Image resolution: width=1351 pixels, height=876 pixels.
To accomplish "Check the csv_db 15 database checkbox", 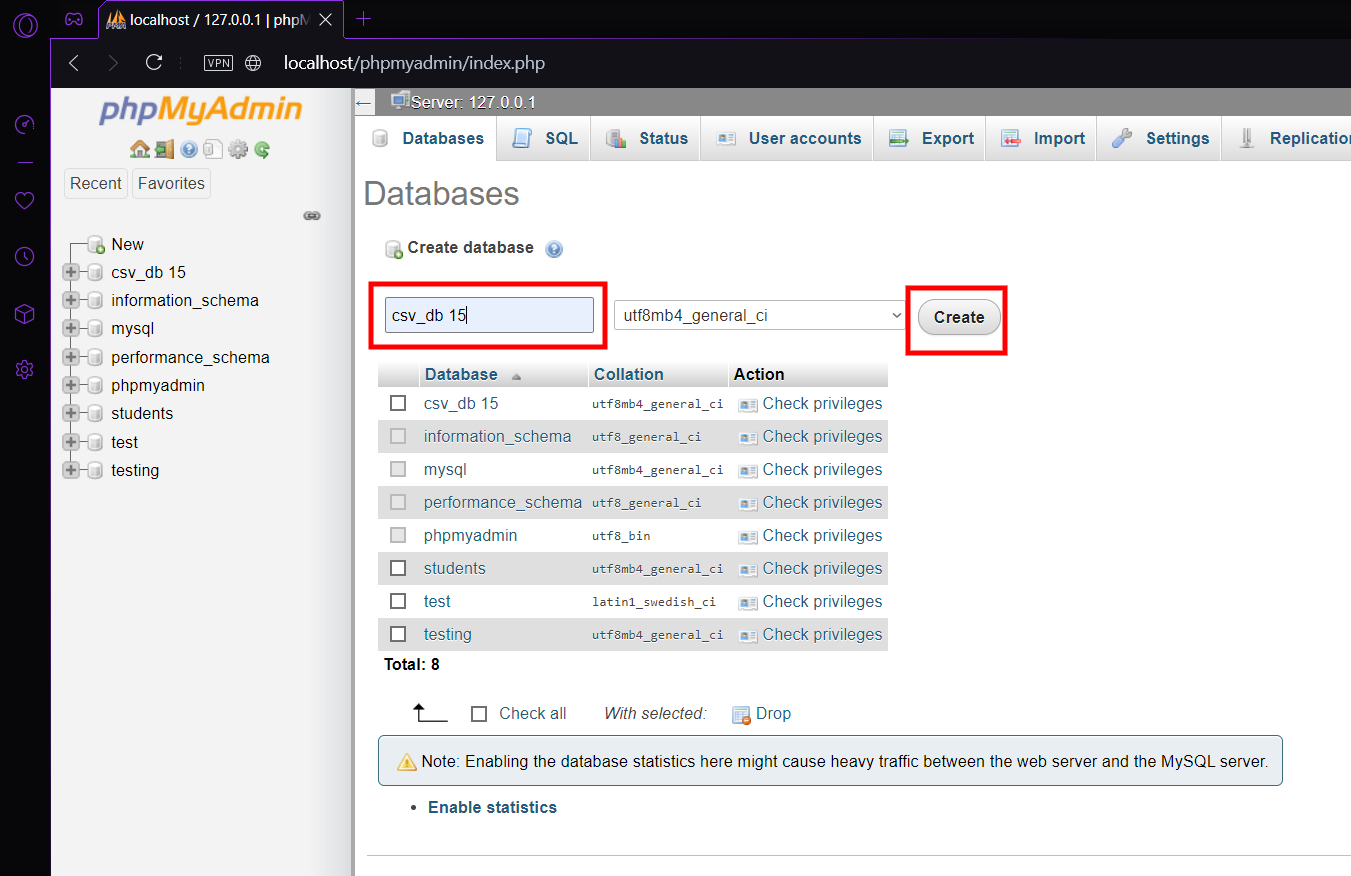I will pyautogui.click(x=398, y=403).
